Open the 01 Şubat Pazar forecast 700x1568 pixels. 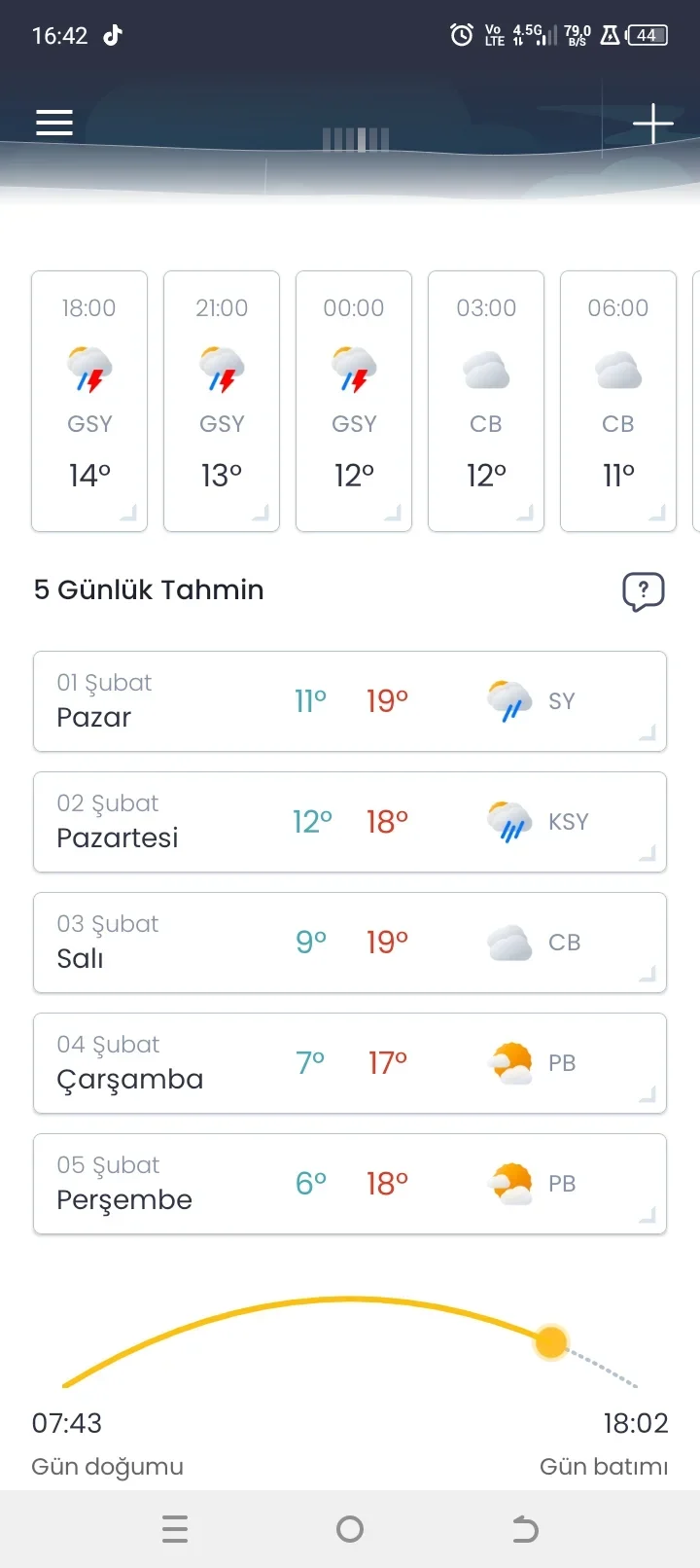tap(350, 701)
